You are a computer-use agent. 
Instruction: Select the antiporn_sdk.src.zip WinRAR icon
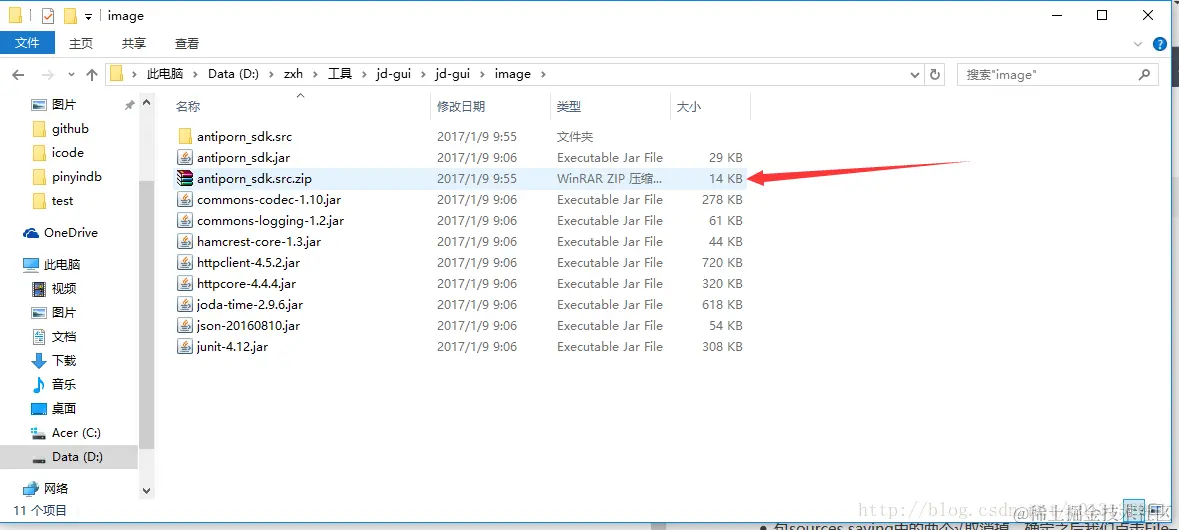click(185, 179)
